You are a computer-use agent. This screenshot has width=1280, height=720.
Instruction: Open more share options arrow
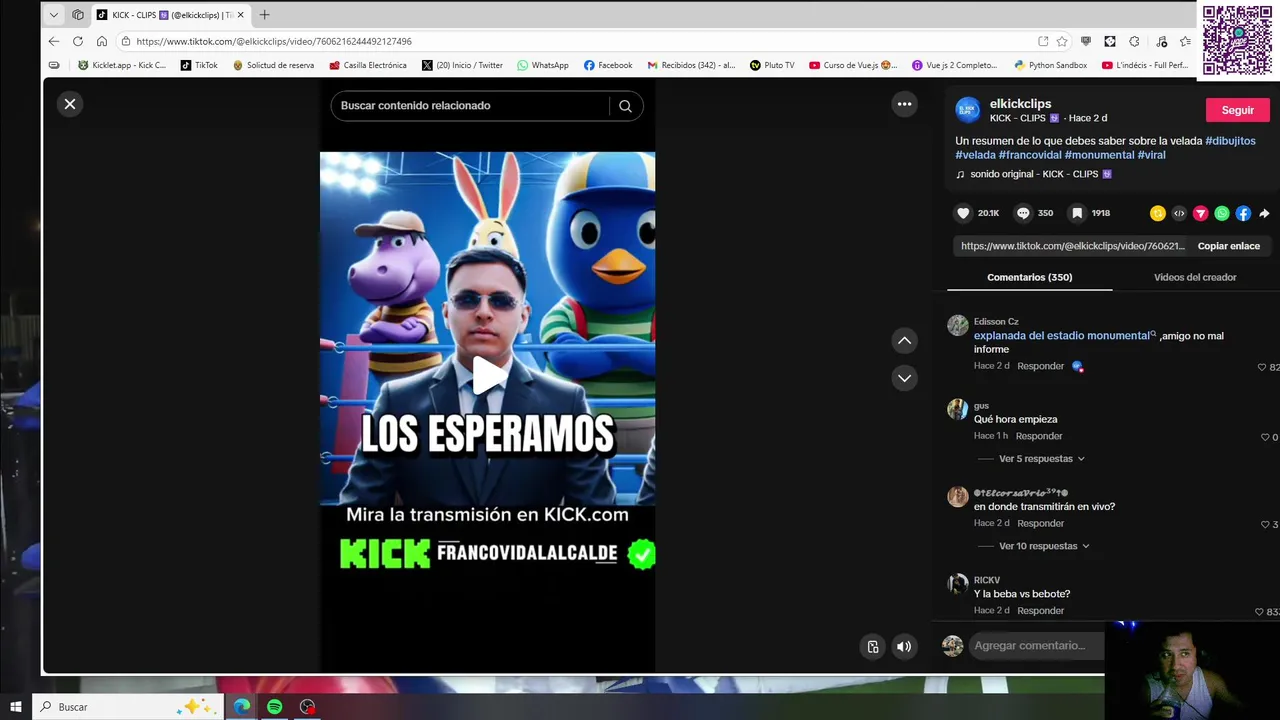click(x=1264, y=213)
